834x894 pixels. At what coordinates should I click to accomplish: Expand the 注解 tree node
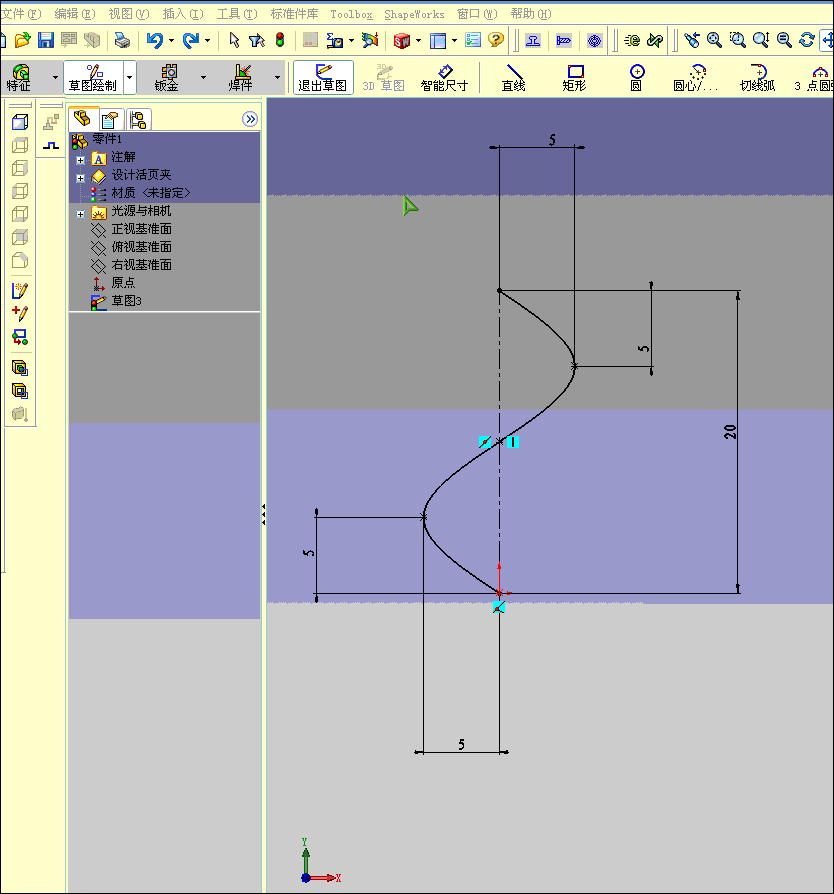coord(80,160)
